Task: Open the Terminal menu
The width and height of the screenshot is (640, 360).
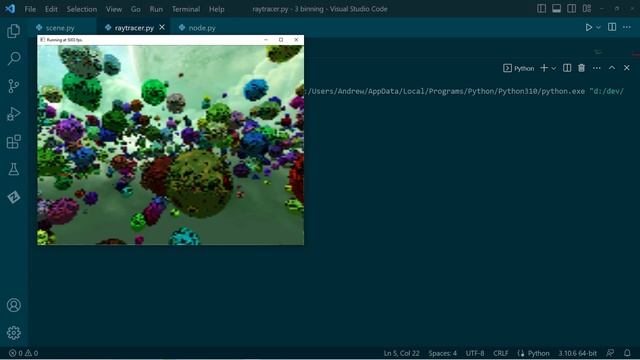Action: pos(186,9)
